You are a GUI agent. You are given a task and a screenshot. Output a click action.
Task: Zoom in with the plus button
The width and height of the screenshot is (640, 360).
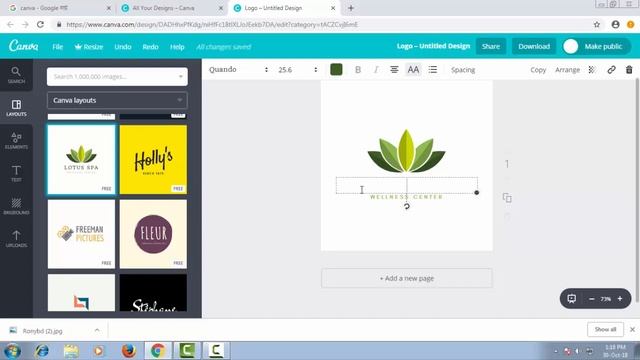point(620,299)
